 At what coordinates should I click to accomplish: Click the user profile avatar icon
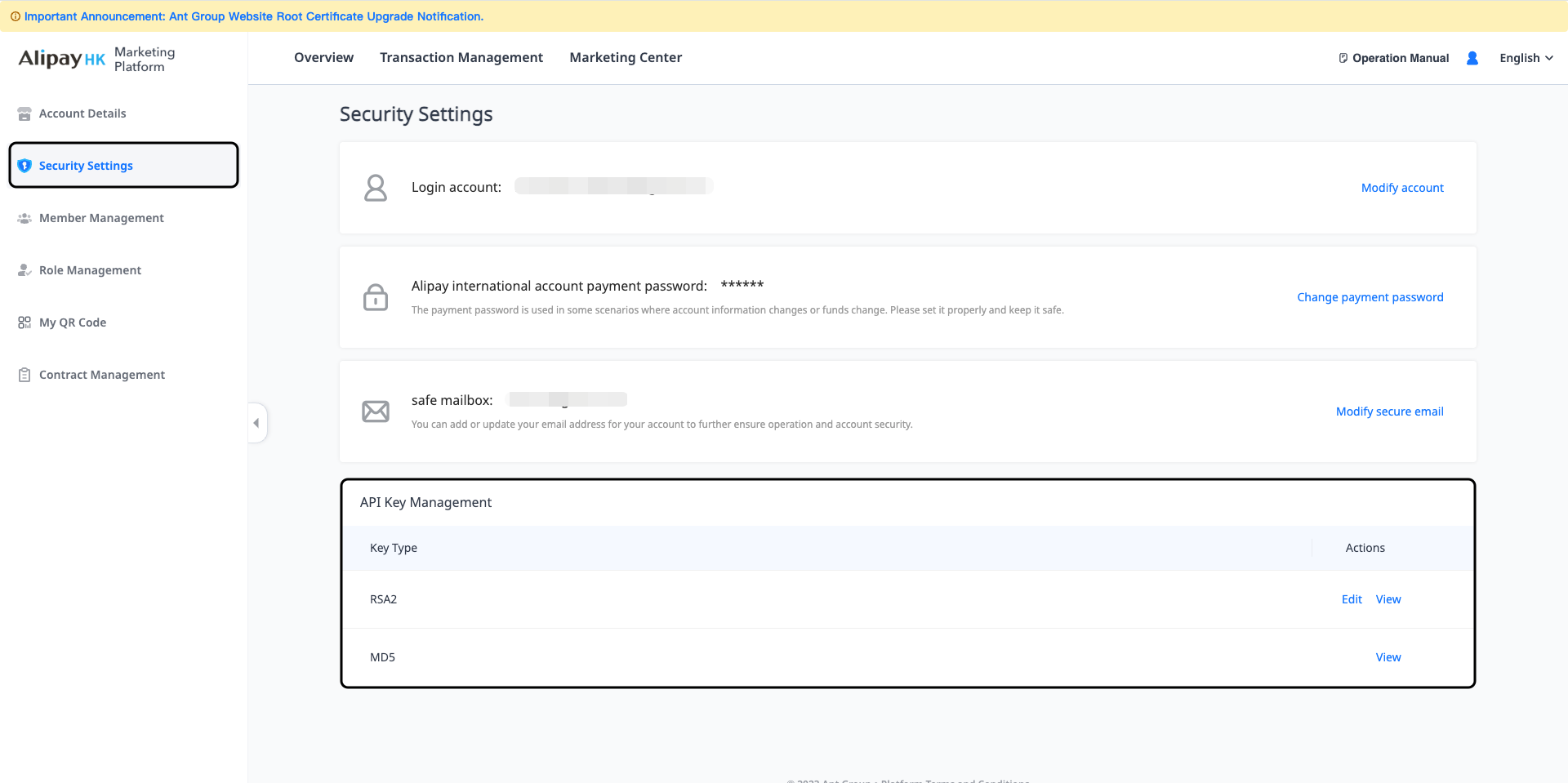[x=1472, y=58]
